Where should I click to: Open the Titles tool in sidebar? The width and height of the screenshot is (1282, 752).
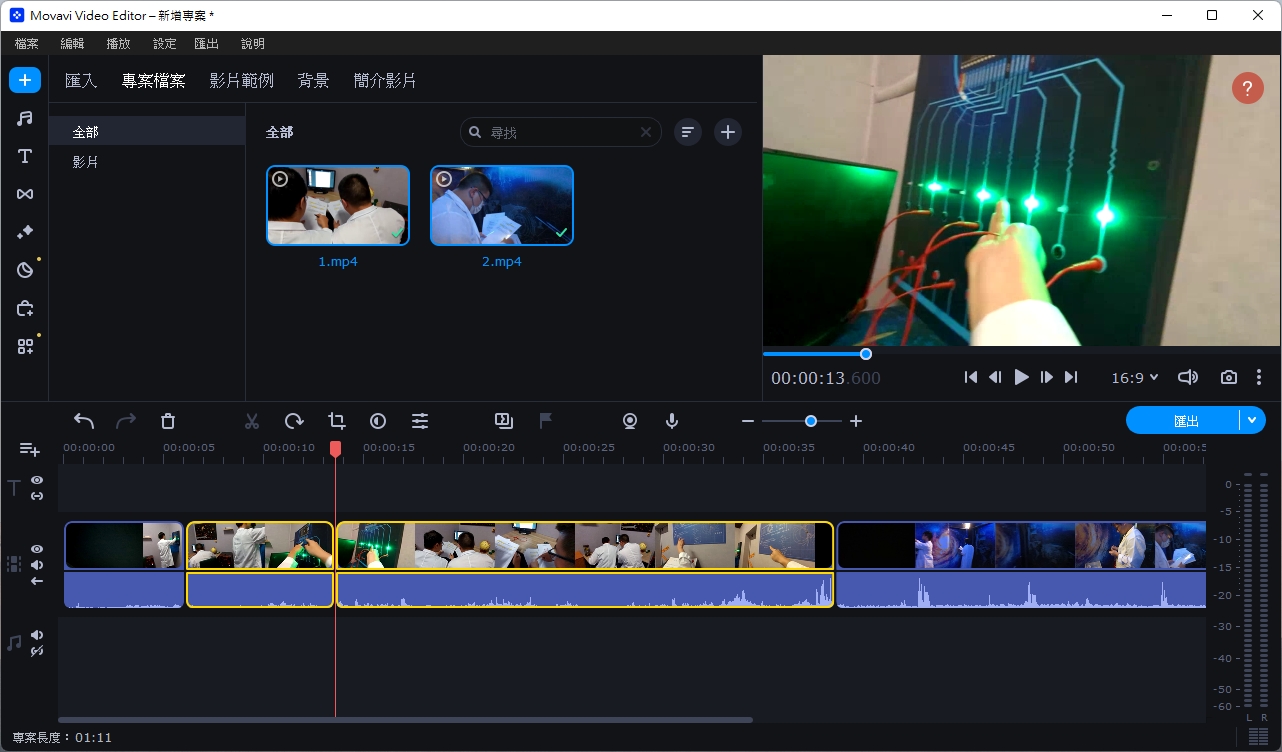pyautogui.click(x=25, y=156)
